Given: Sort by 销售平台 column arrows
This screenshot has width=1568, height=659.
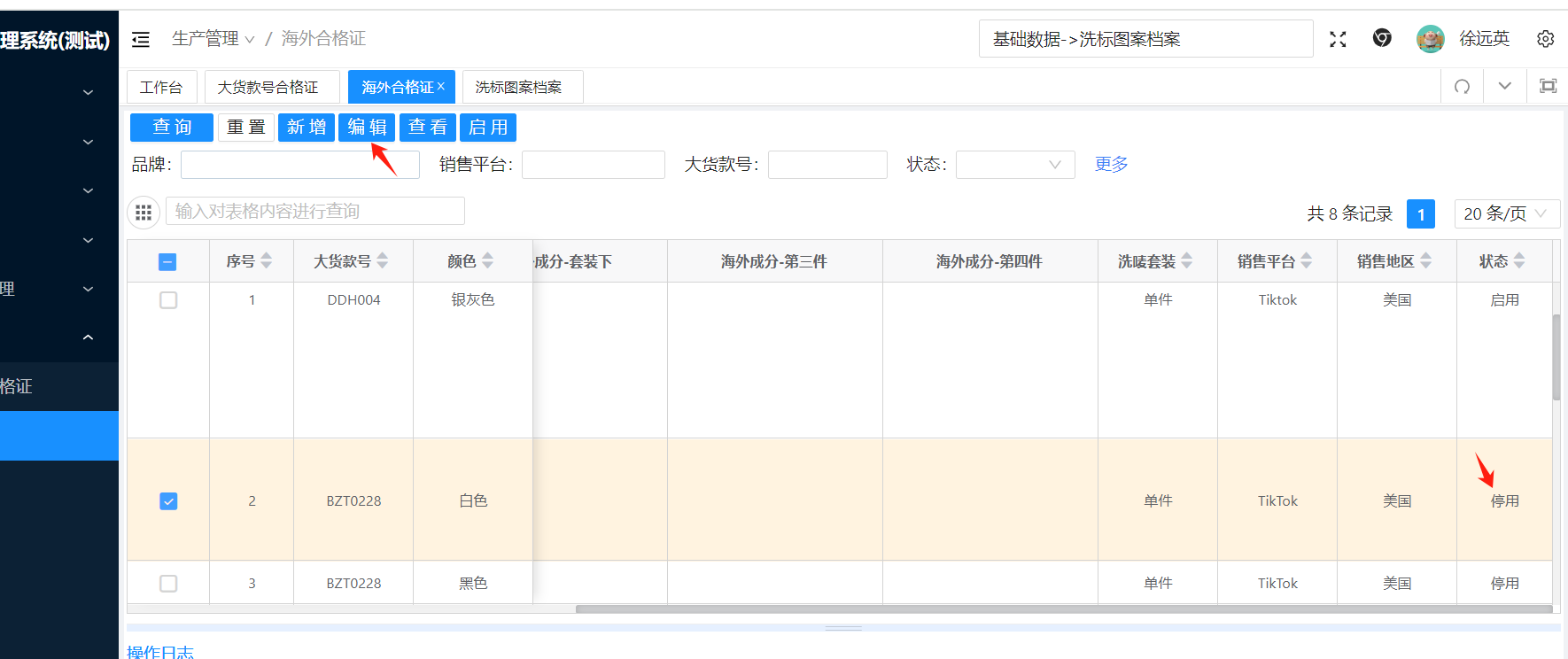Looking at the screenshot, I should (x=1307, y=261).
